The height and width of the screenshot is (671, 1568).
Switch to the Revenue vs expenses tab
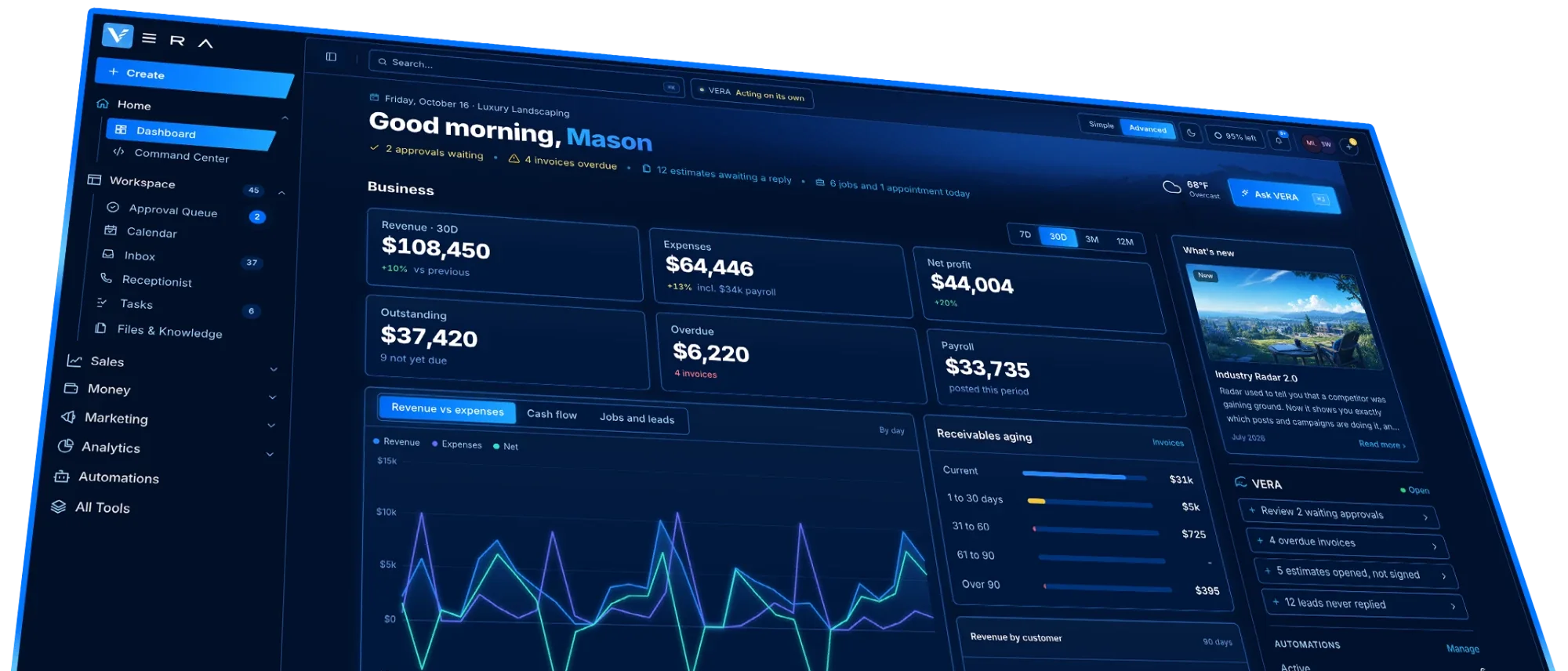pos(448,409)
